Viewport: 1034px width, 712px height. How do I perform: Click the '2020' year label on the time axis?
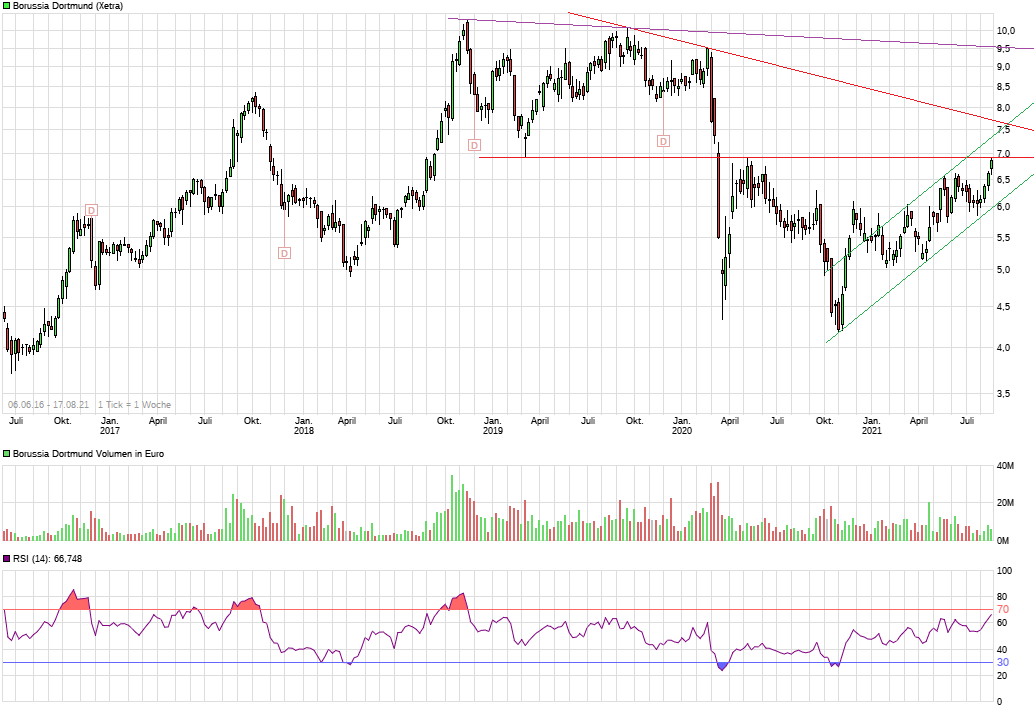682,430
